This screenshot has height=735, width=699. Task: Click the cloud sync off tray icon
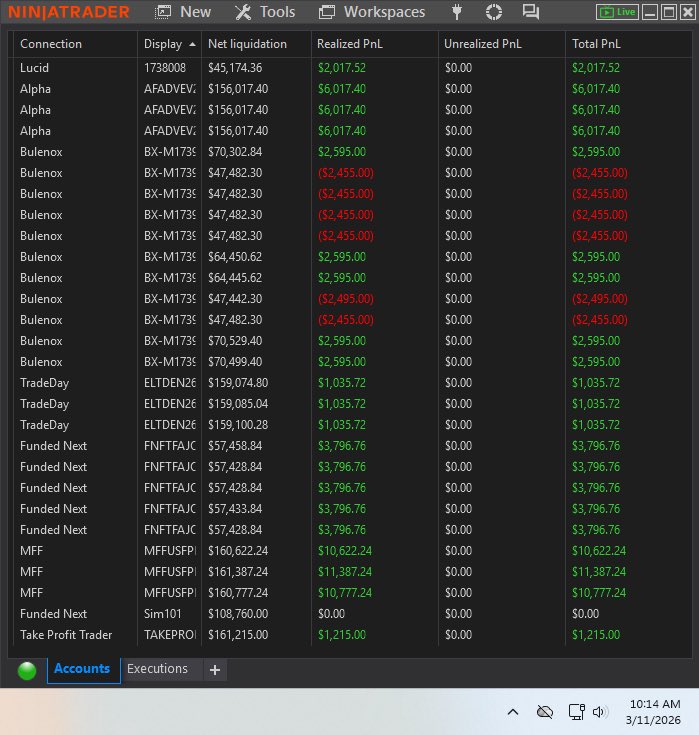point(545,712)
